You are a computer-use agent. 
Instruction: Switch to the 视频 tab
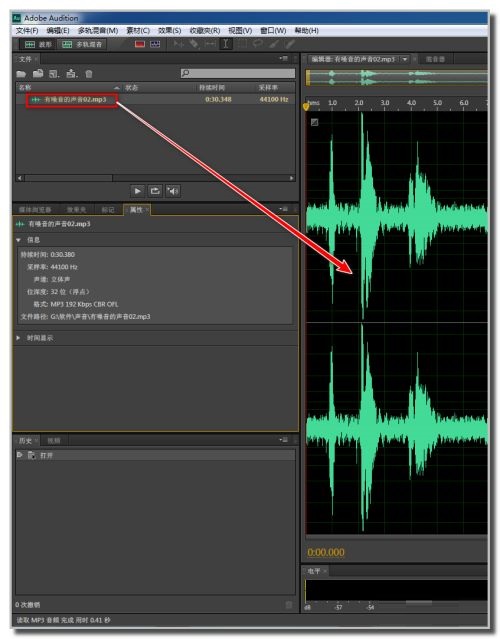click(54, 441)
